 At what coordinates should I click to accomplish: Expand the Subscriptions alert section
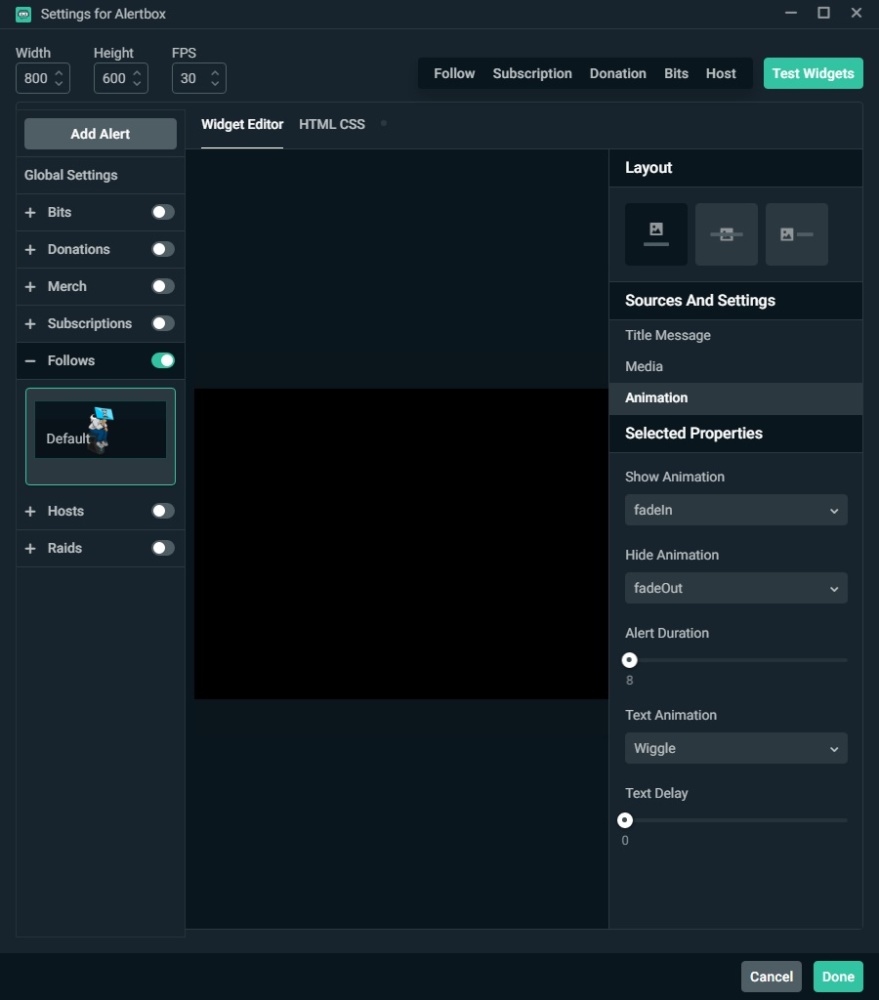coord(30,323)
